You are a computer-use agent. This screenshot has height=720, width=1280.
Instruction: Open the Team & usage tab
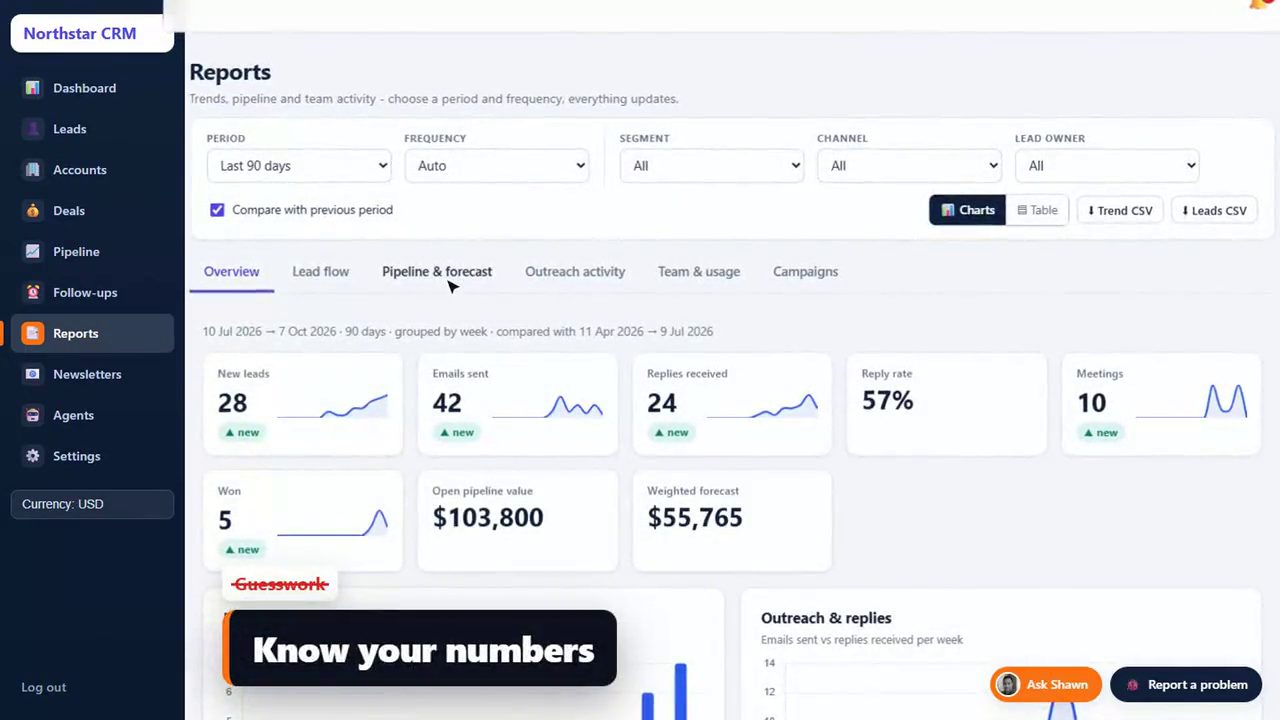(699, 272)
